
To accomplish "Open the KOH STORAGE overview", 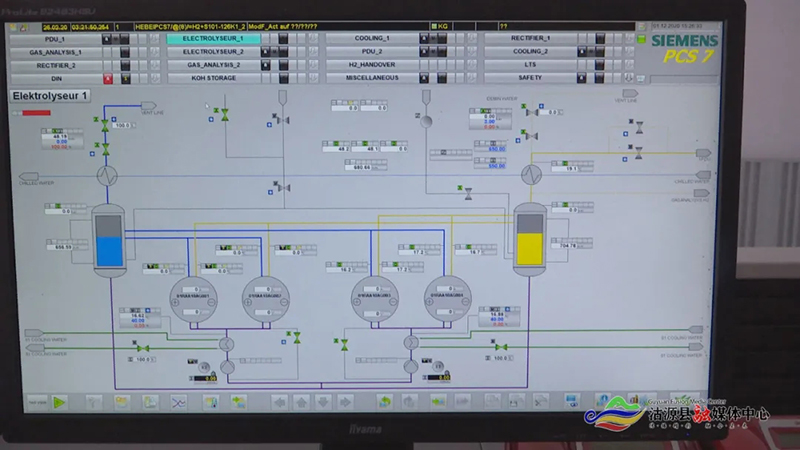I will tap(213, 77).
